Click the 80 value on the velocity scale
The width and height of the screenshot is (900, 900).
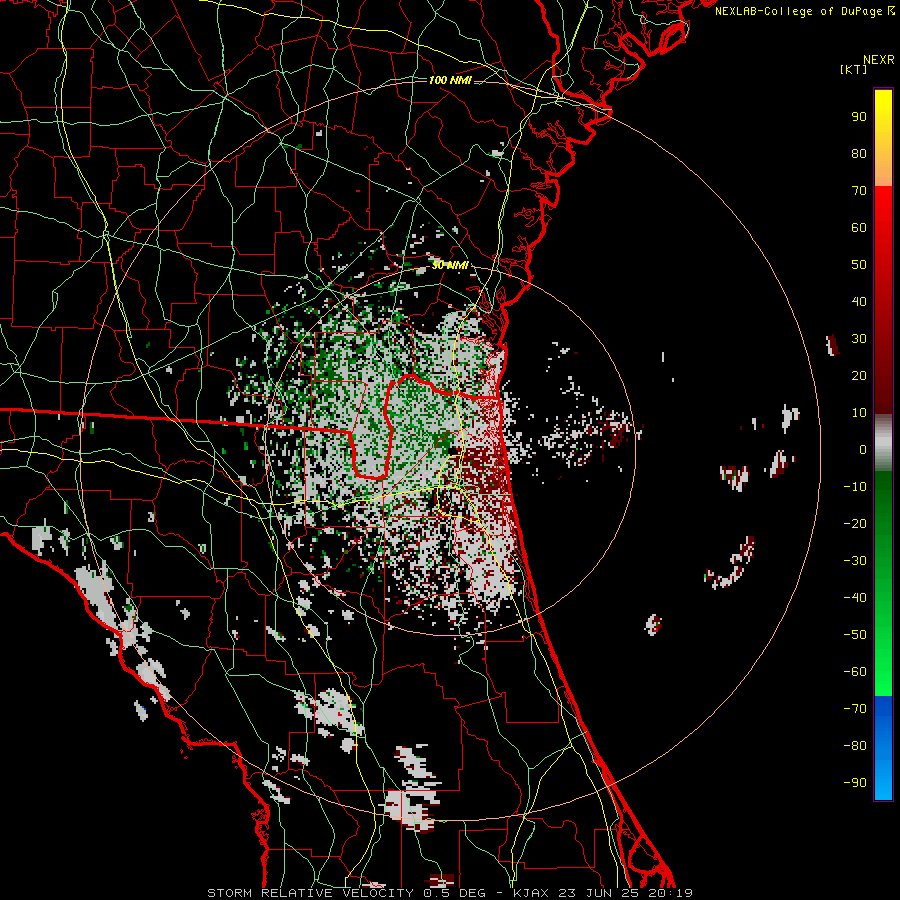click(859, 154)
